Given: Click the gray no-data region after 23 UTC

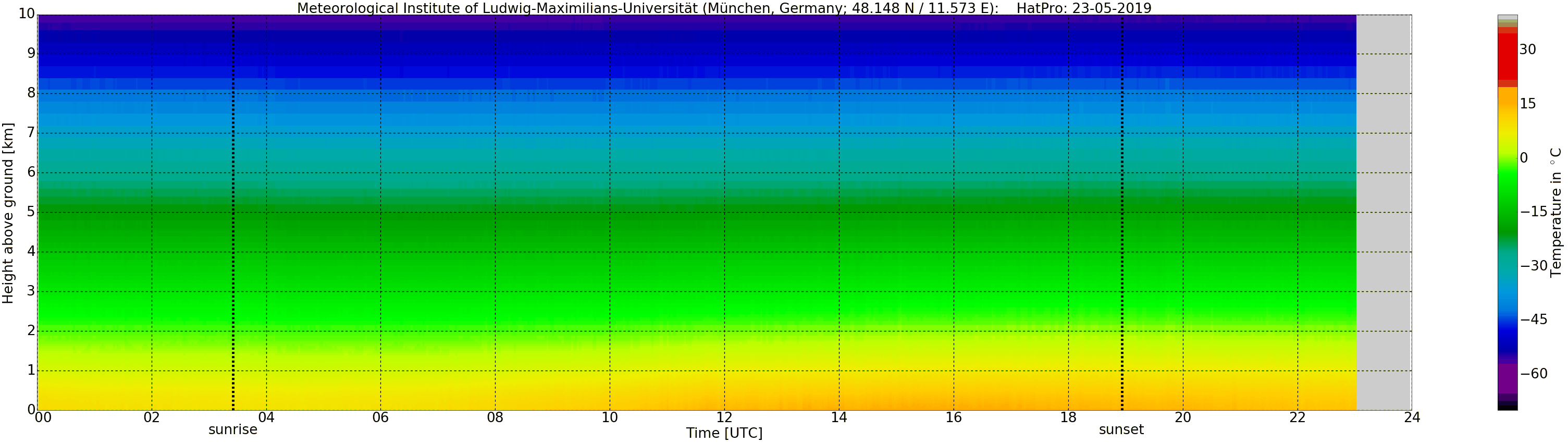Looking at the screenshot, I should tap(1384, 213).
